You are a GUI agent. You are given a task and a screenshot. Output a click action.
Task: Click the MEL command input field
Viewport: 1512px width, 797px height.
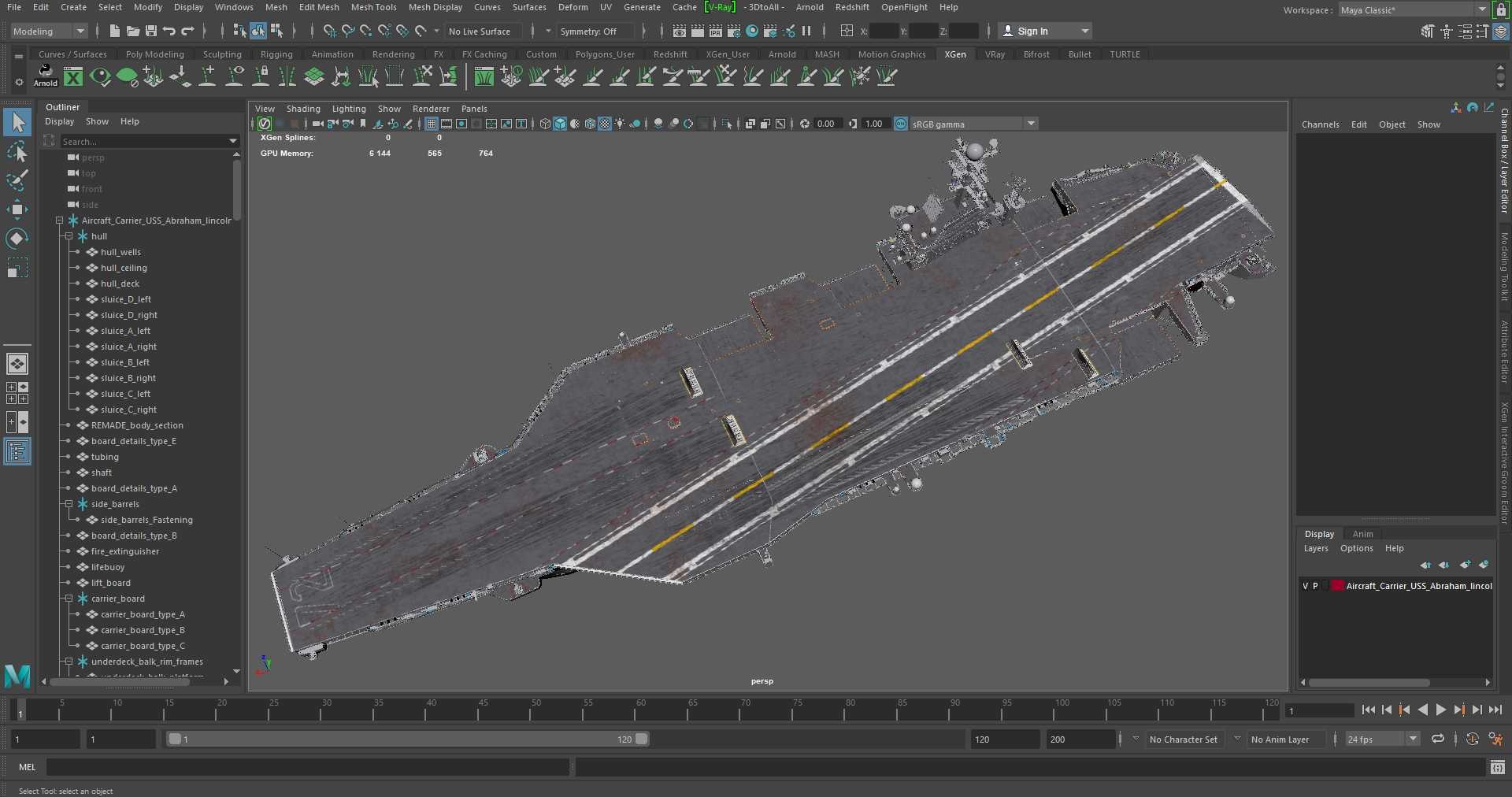click(x=307, y=767)
